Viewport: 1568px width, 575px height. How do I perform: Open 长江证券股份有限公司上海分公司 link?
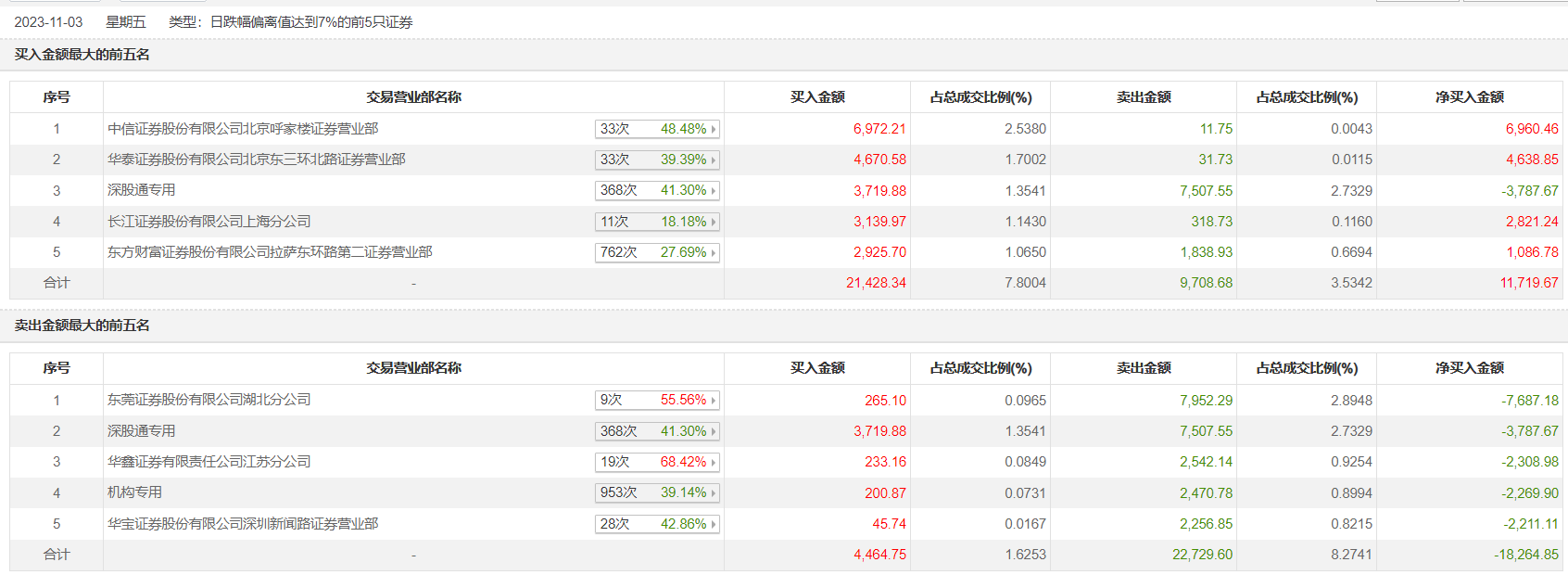pos(209,222)
